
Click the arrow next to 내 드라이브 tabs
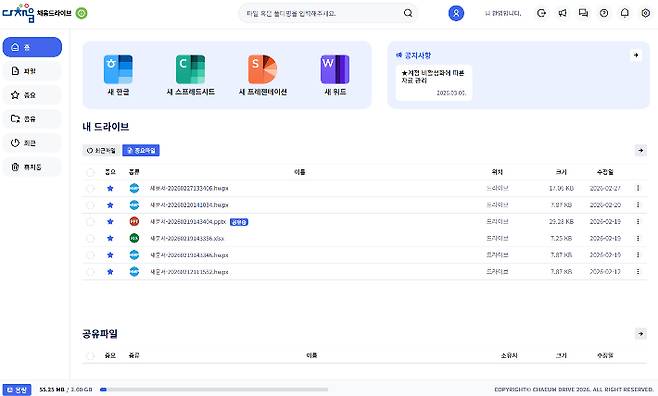click(640, 150)
